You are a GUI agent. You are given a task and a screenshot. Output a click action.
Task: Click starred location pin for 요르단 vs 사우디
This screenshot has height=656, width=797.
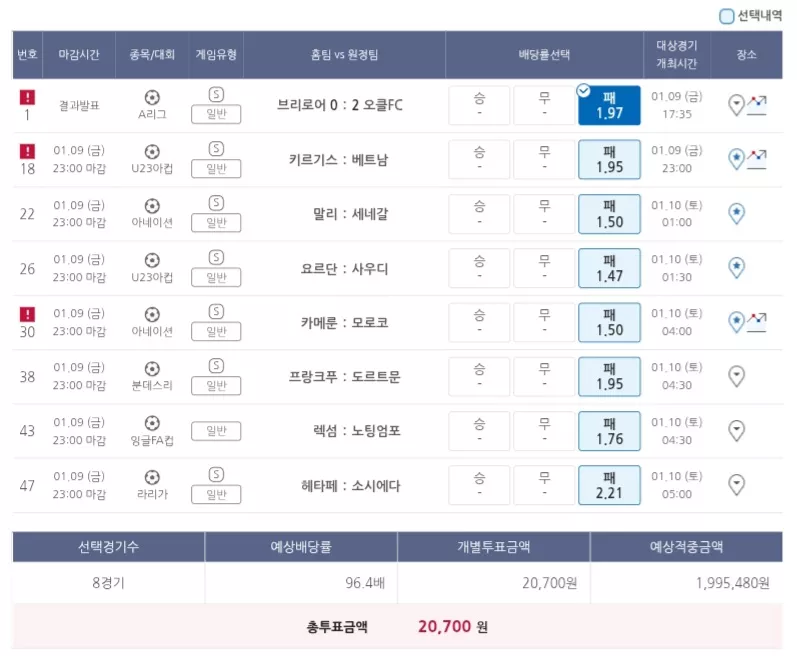(x=736, y=268)
